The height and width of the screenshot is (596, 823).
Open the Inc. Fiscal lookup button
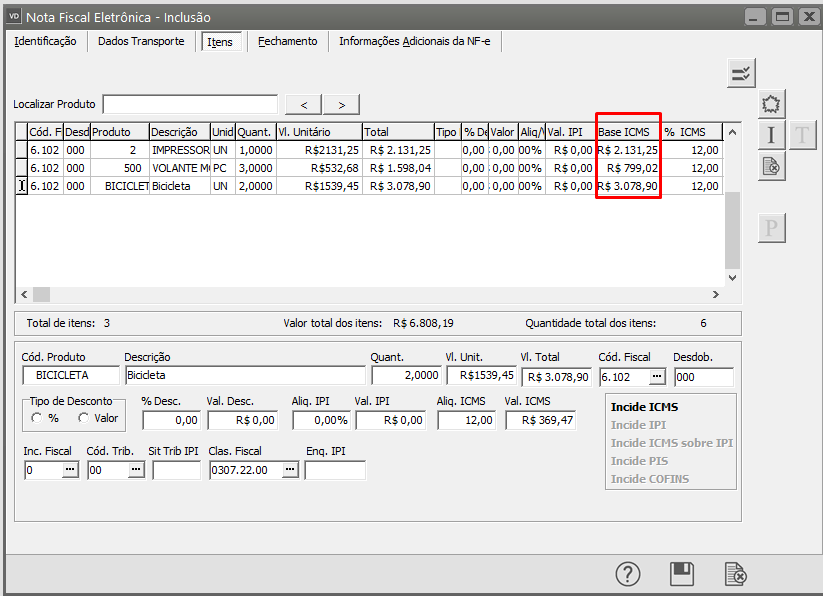click(70, 470)
